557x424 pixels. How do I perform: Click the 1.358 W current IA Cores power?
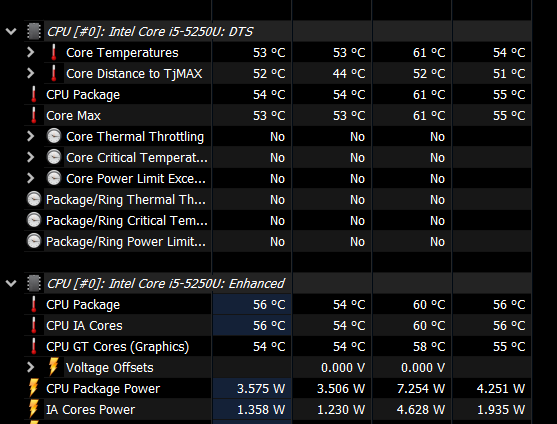[x=261, y=409]
